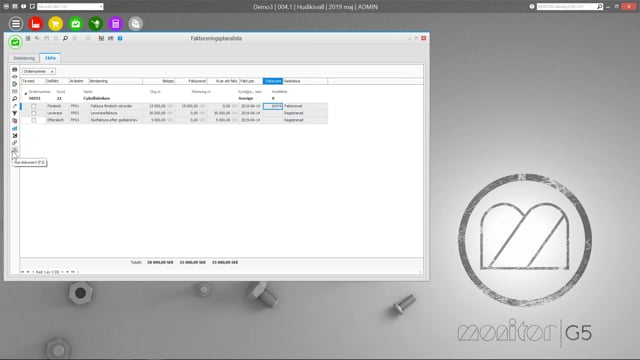Viewport: 640px width, 360px height.
Task: Click the printer icon in left sidebar
Action: [15, 70]
